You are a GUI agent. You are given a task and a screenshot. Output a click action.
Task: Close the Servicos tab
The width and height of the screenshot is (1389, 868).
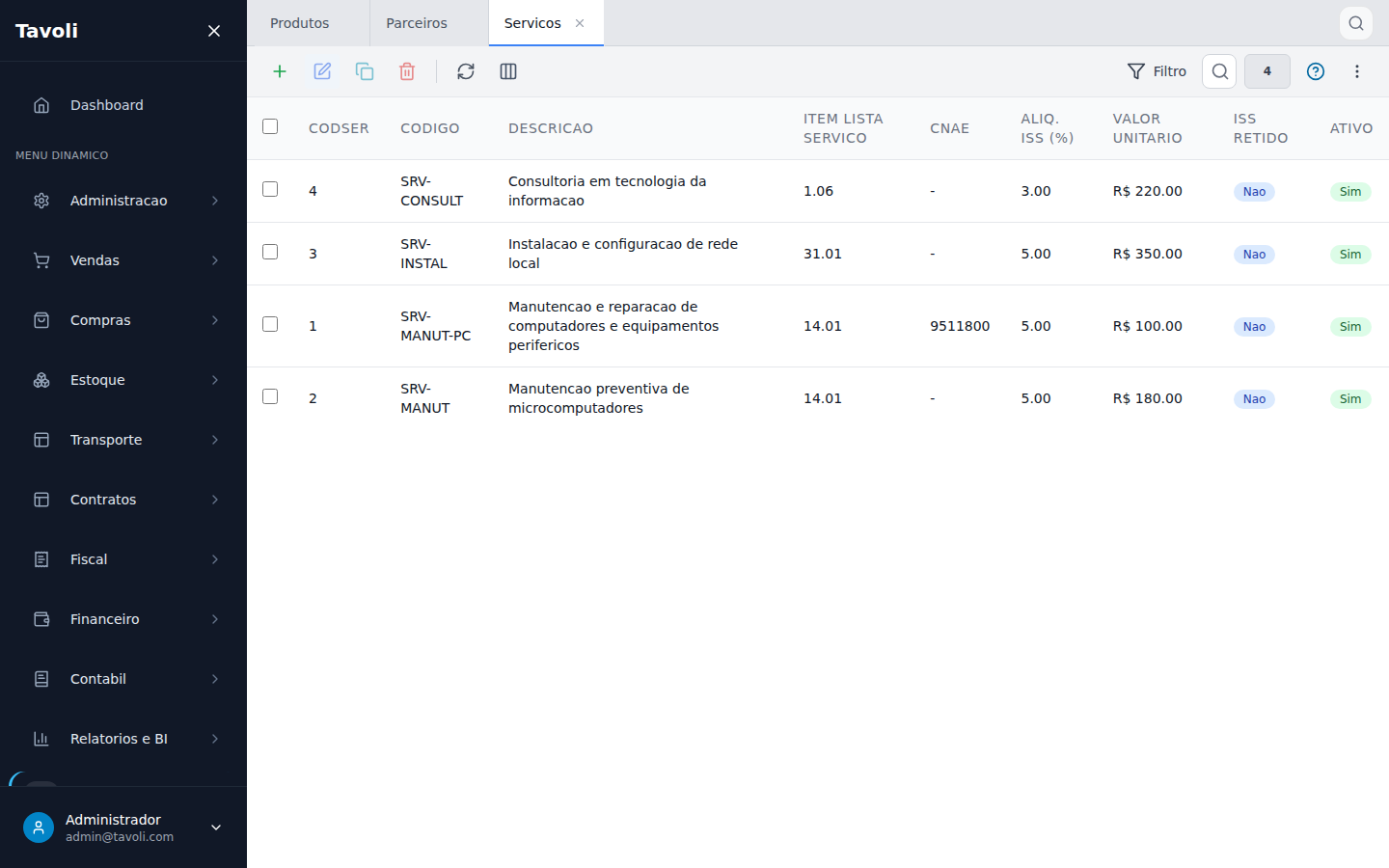point(580,23)
